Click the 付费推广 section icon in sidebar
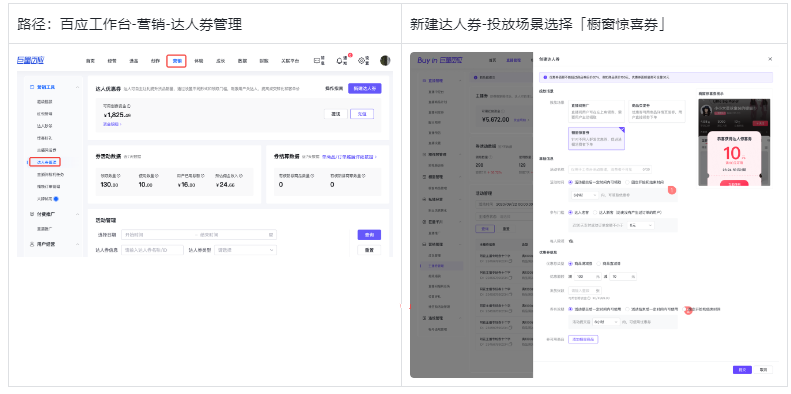This screenshot has width=791, height=394. 32,214
